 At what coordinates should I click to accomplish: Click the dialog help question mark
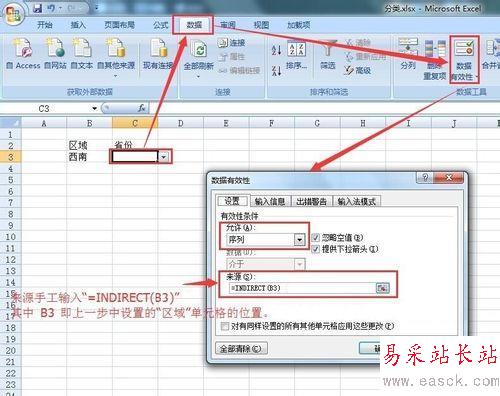pos(425,178)
